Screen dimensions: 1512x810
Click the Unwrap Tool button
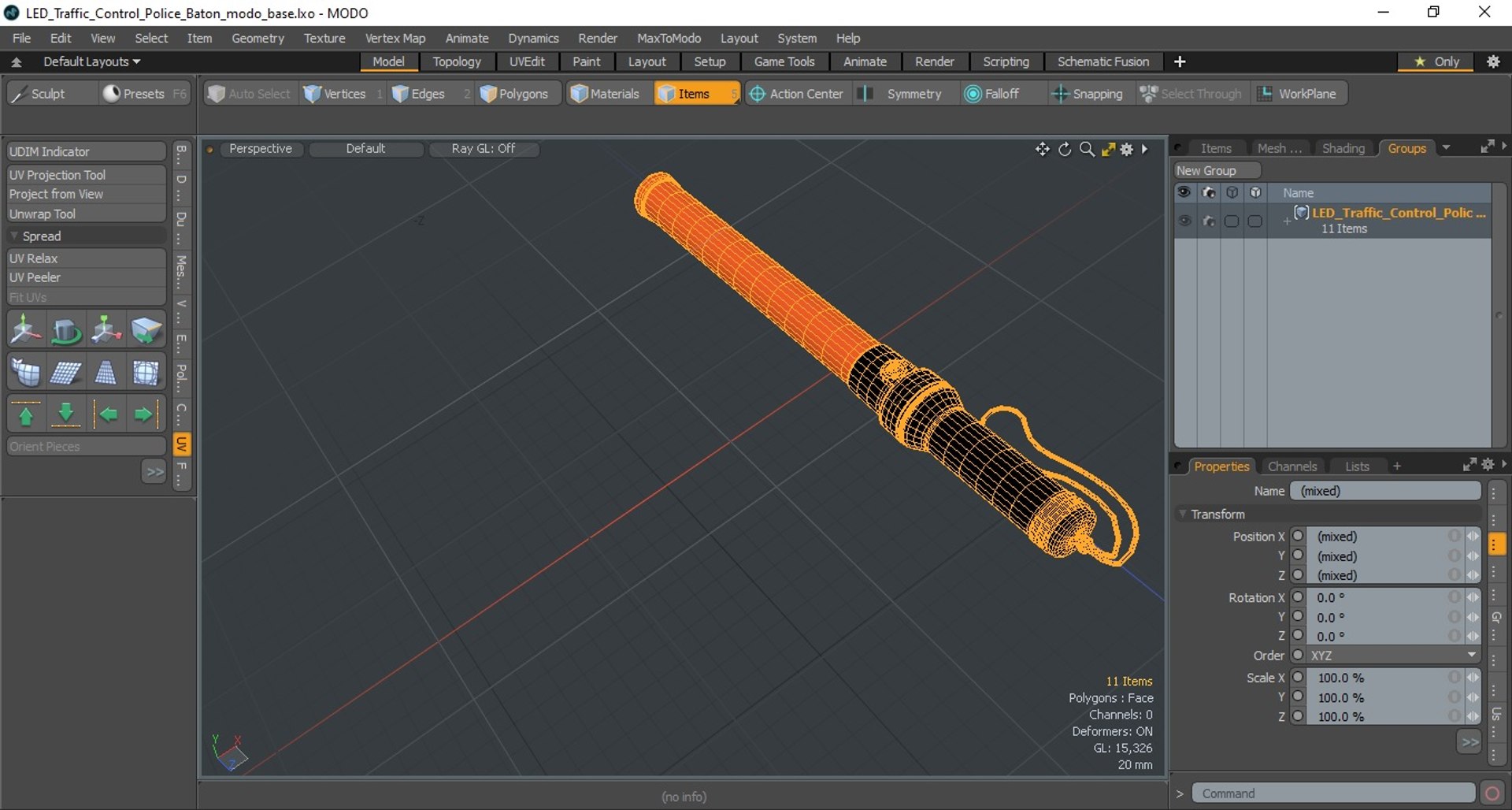pyautogui.click(x=86, y=214)
